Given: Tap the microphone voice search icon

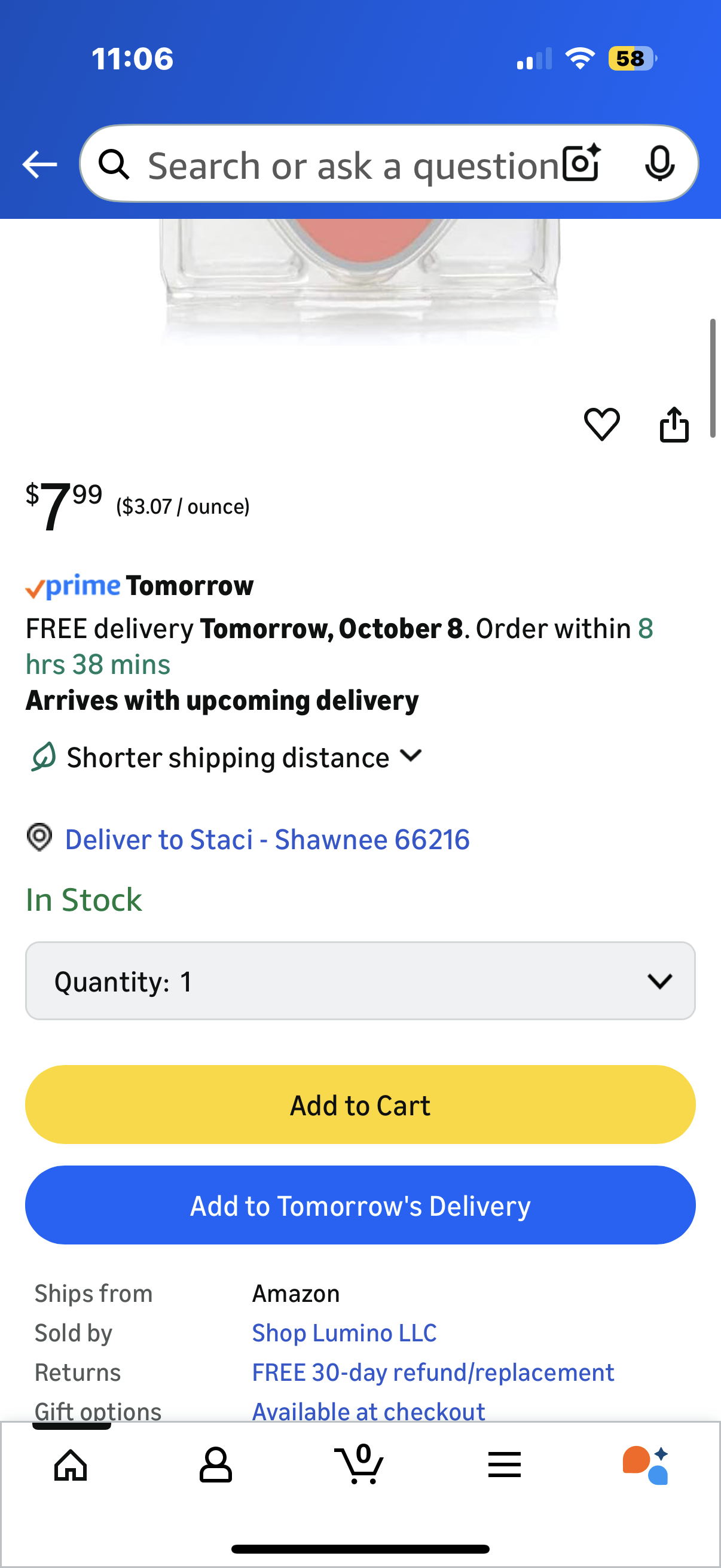Looking at the screenshot, I should click(659, 164).
